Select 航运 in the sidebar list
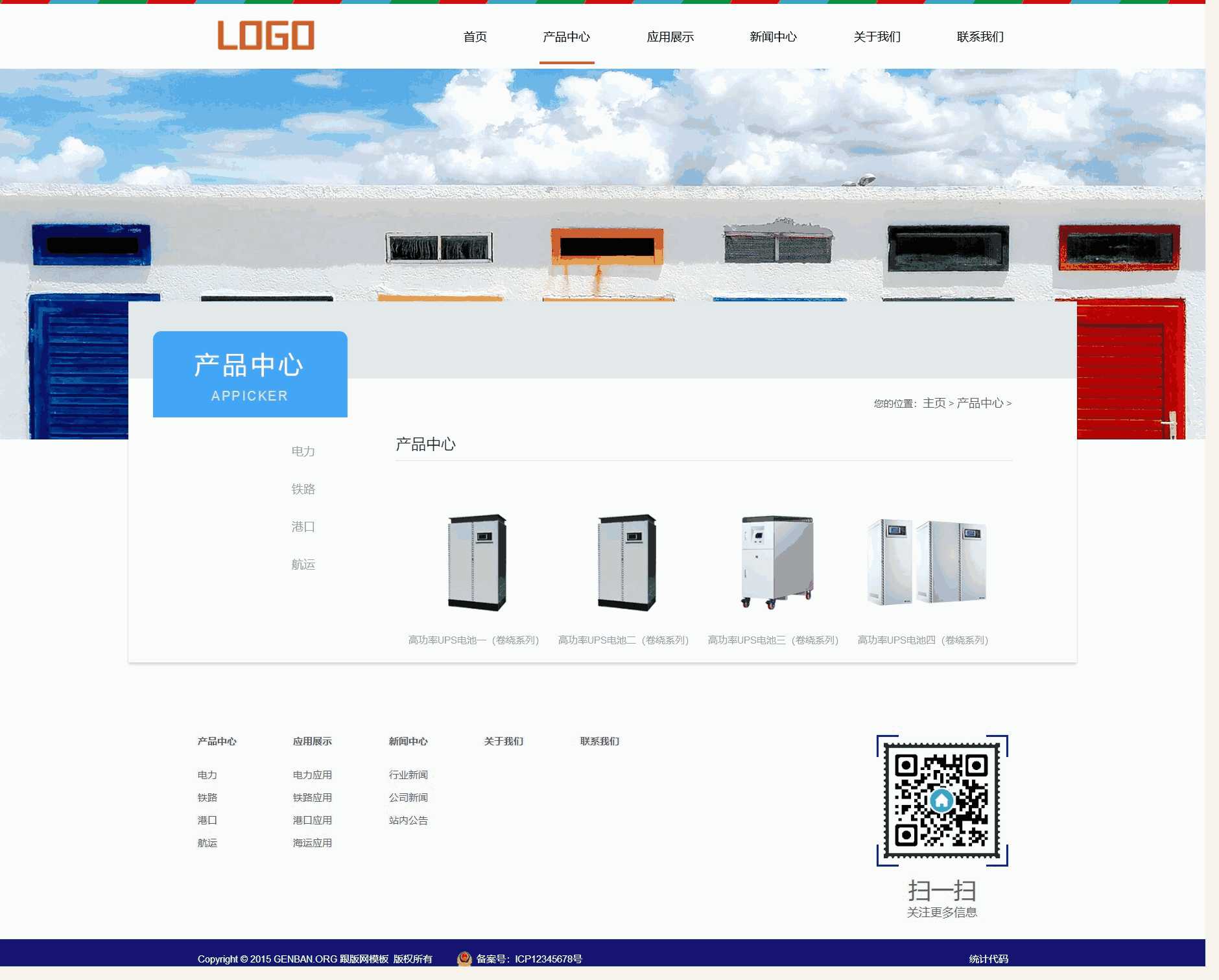 pyautogui.click(x=303, y=565)
